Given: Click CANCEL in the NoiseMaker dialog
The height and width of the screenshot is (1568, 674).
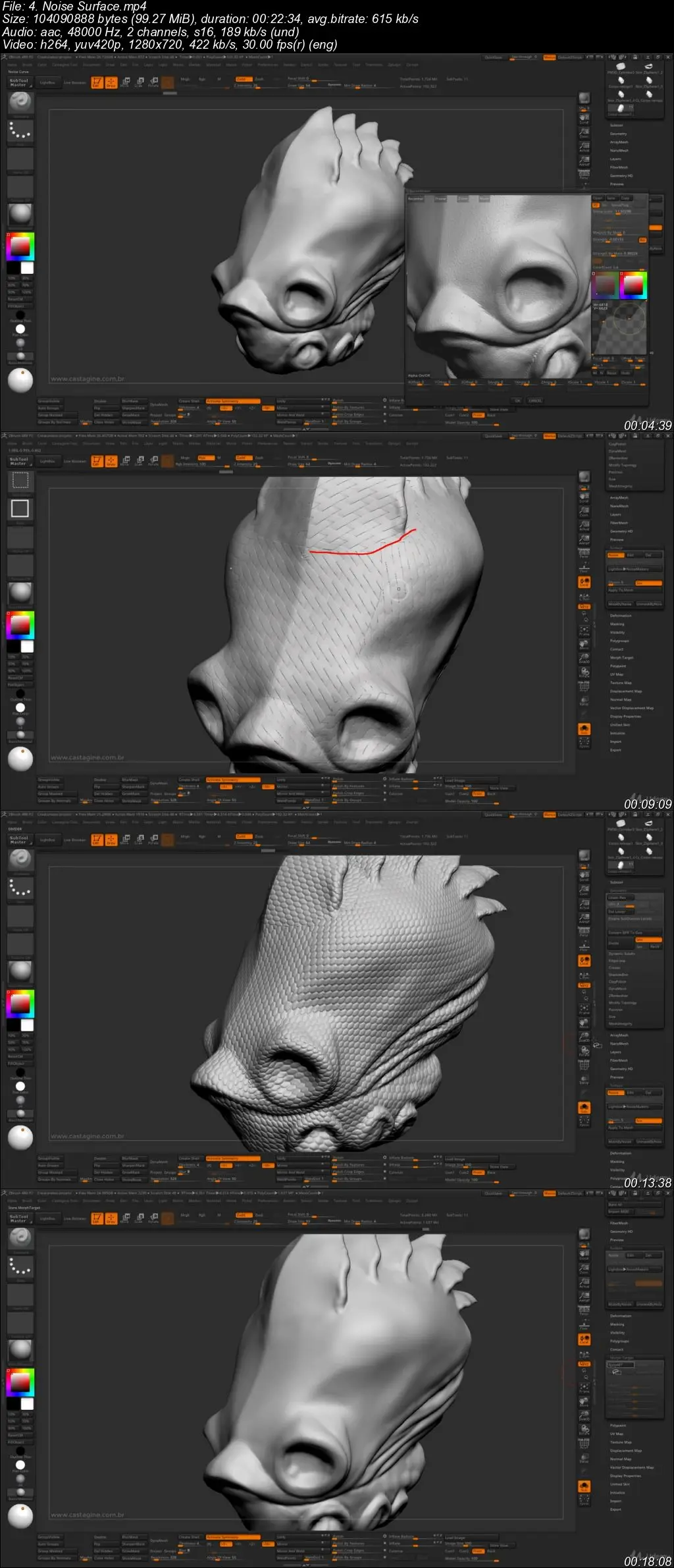Looking at the screenshot, I should [535, 400].
